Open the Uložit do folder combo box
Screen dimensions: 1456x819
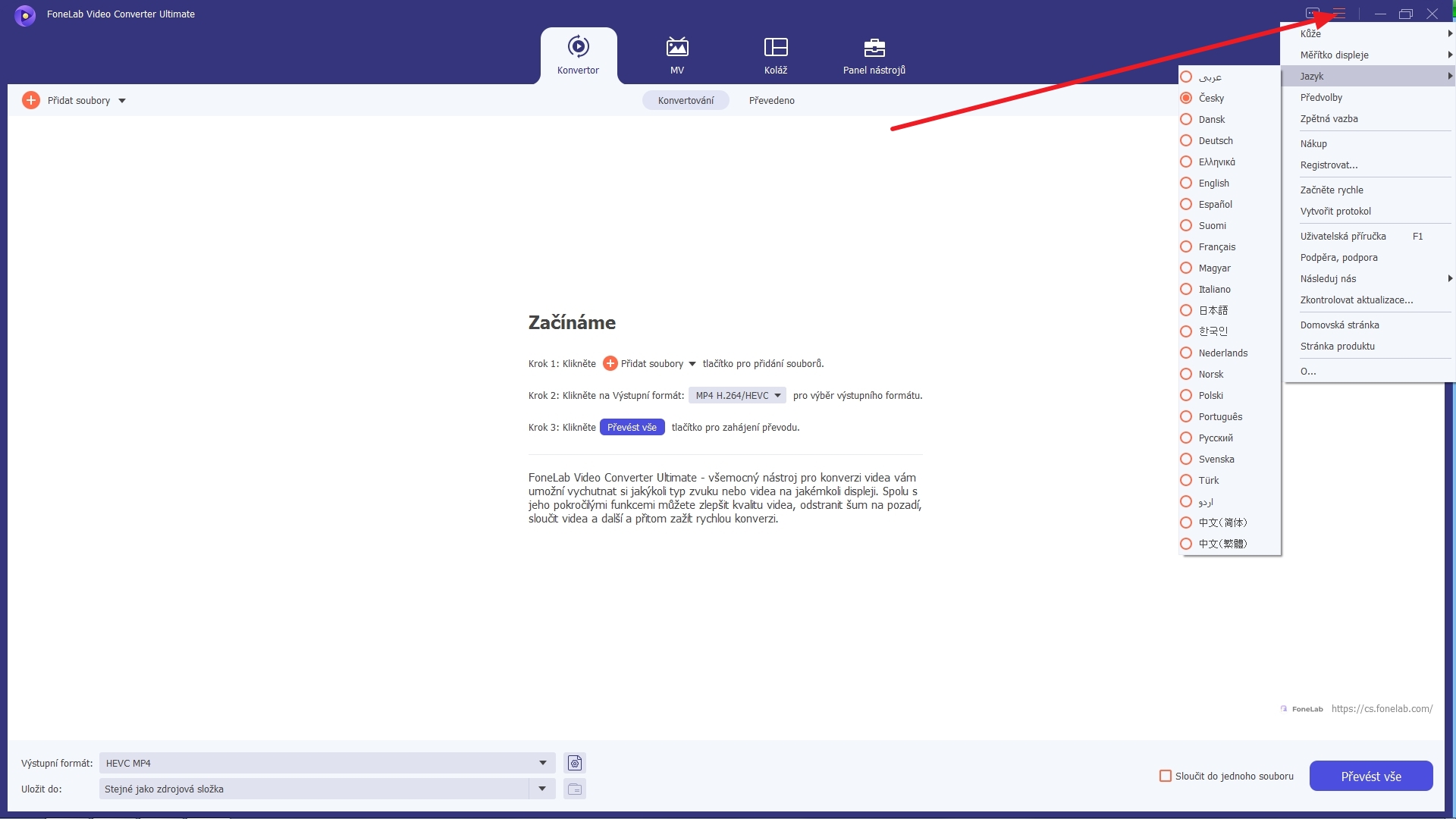pyautogui.click(x=327, y=789)
